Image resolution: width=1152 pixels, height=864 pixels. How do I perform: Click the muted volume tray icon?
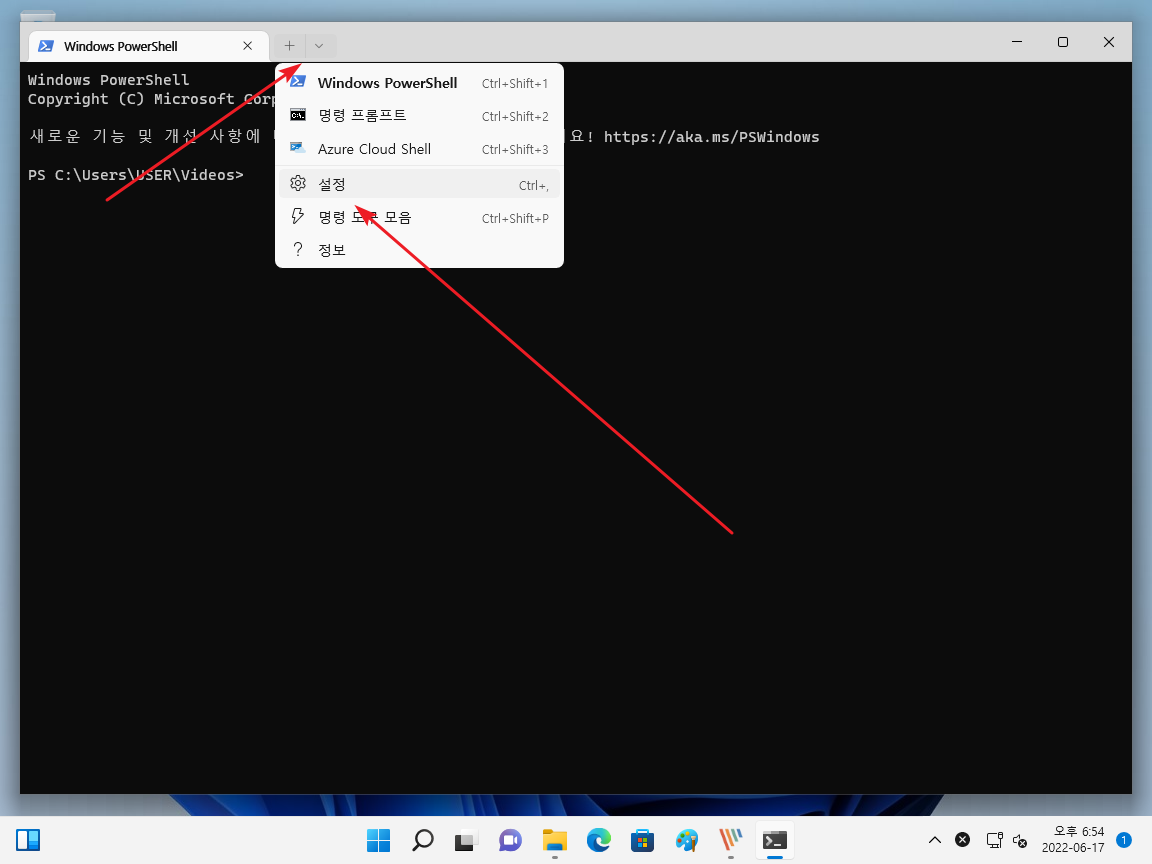tap(1020, 840)
